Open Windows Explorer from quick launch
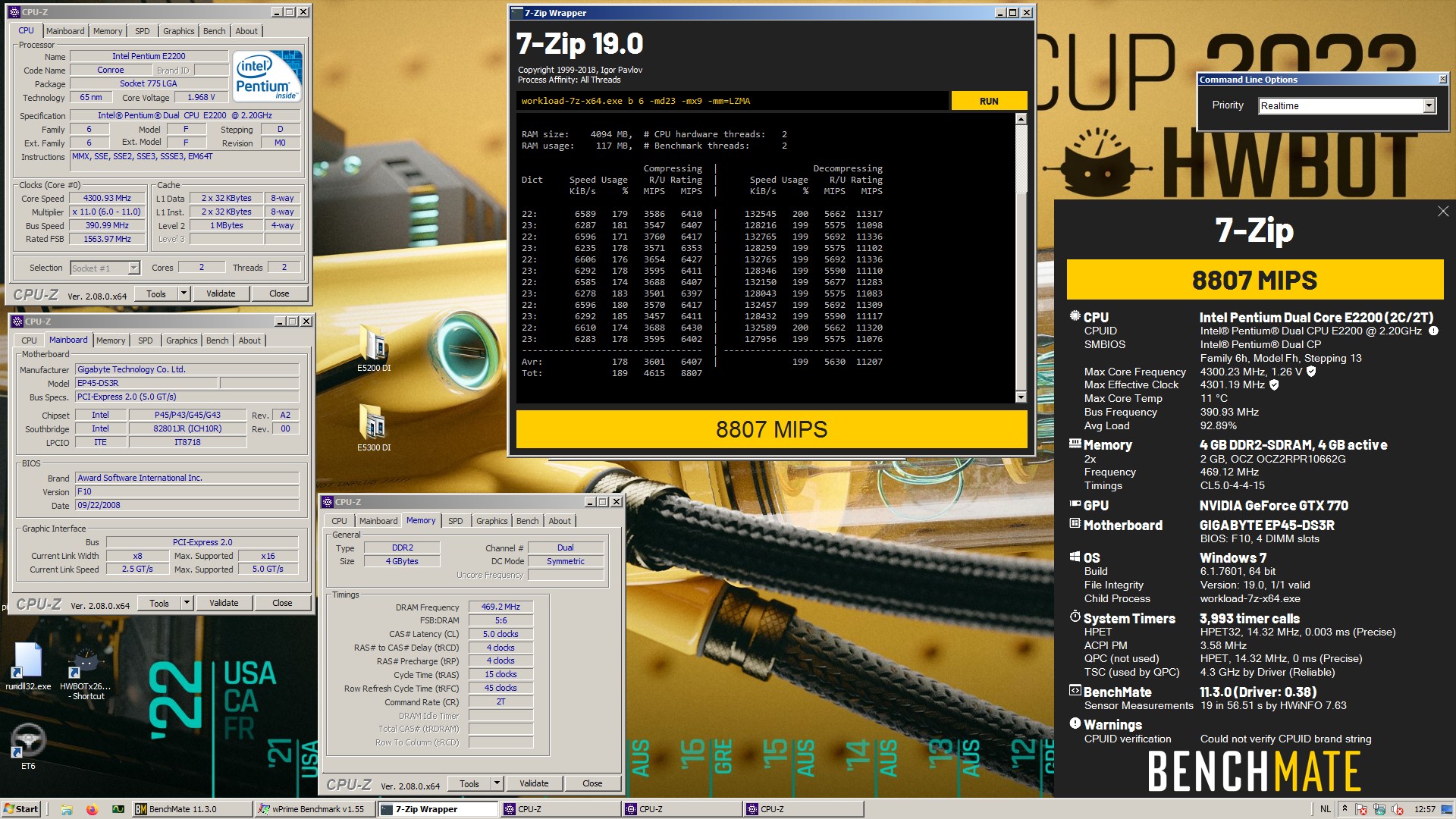 (x=67, y=809)
